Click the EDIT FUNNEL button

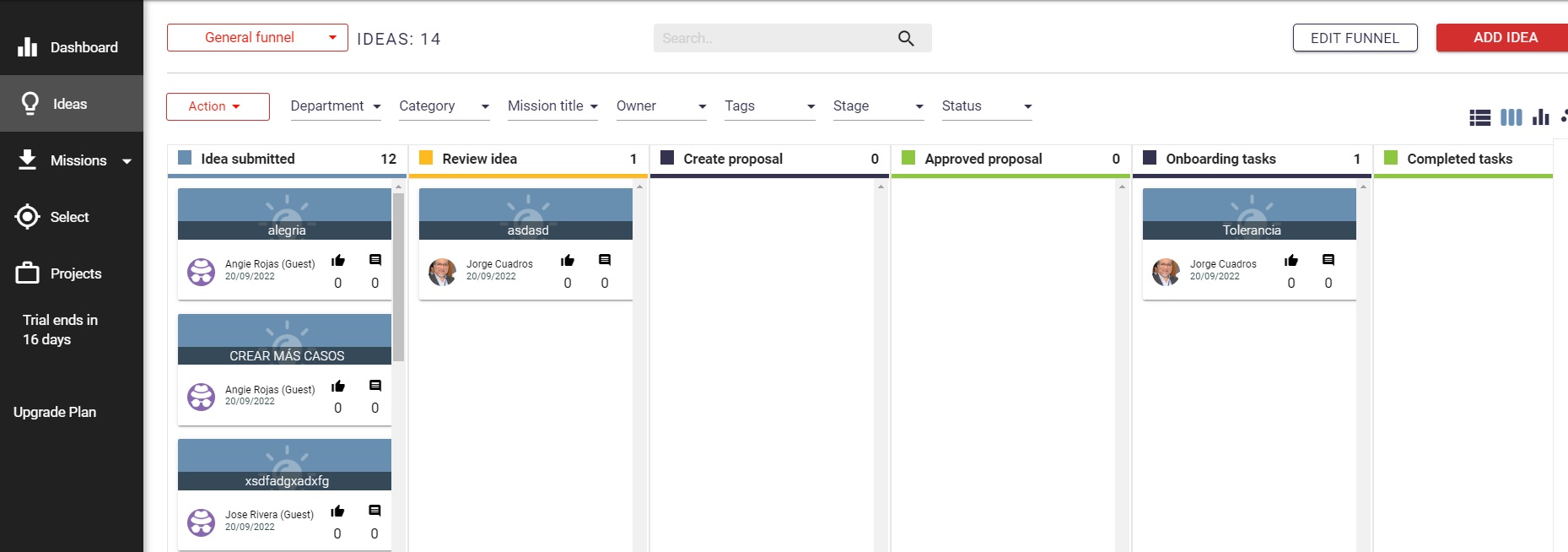tap(1355, 38)
